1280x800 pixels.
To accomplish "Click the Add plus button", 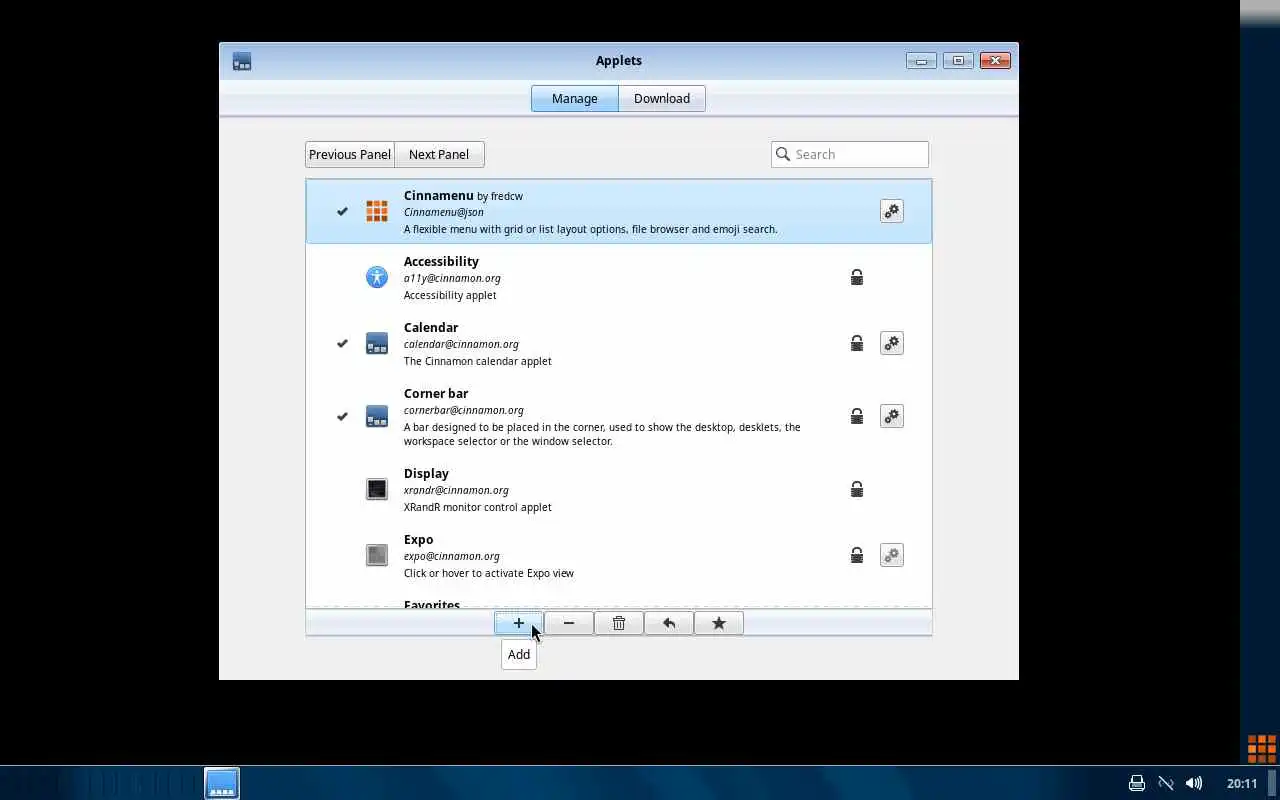I will point(519,623).
